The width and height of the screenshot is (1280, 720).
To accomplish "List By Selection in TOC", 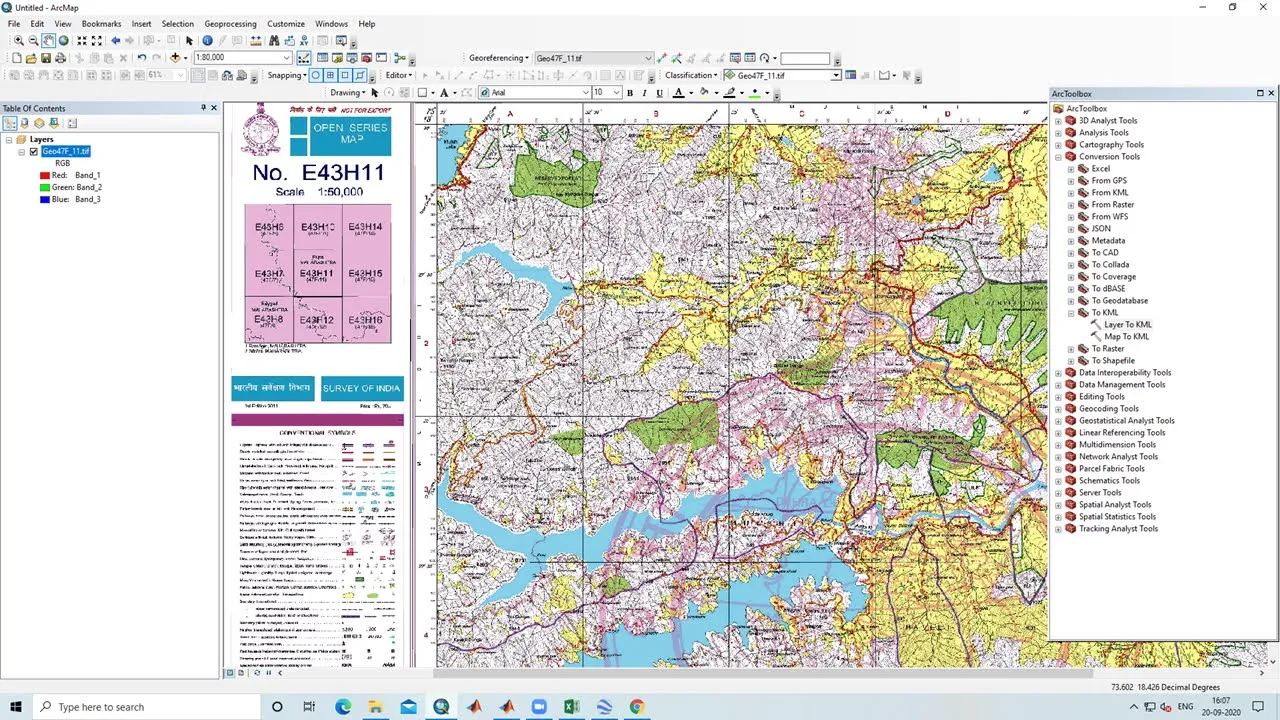I will 55,123.
